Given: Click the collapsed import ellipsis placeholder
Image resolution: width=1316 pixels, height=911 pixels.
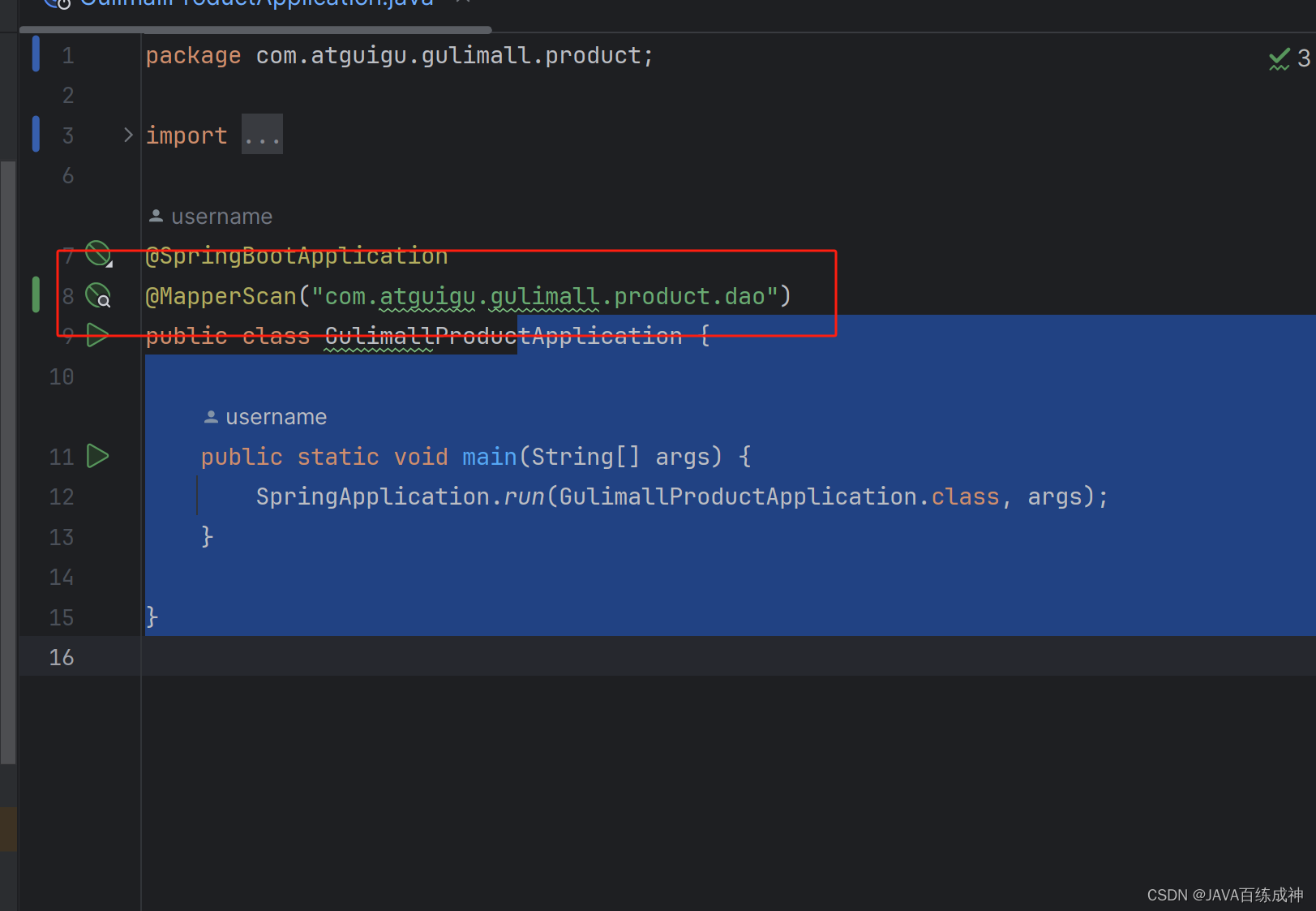Looking at the screenshot, I should point(262,135).
